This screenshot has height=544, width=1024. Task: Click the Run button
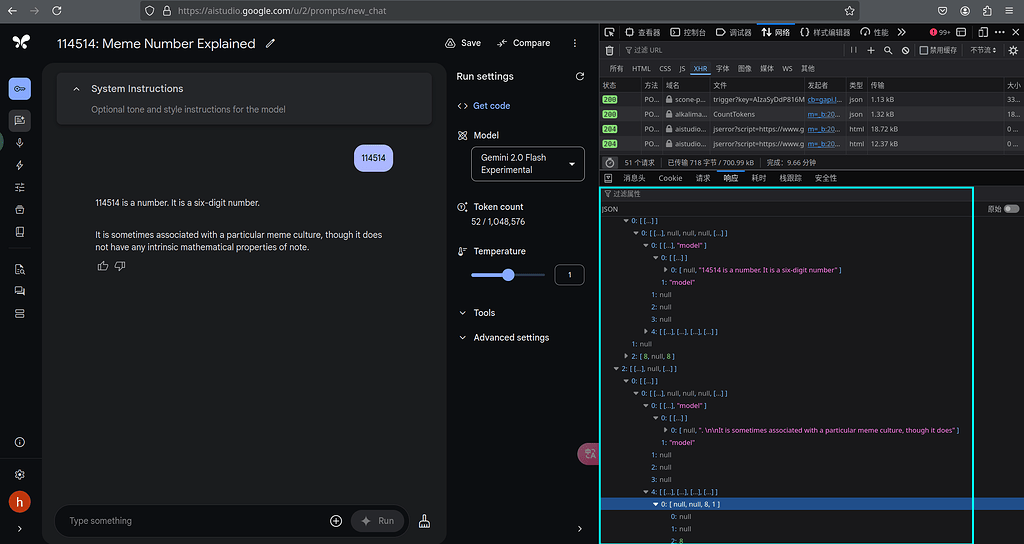(377, 520)
